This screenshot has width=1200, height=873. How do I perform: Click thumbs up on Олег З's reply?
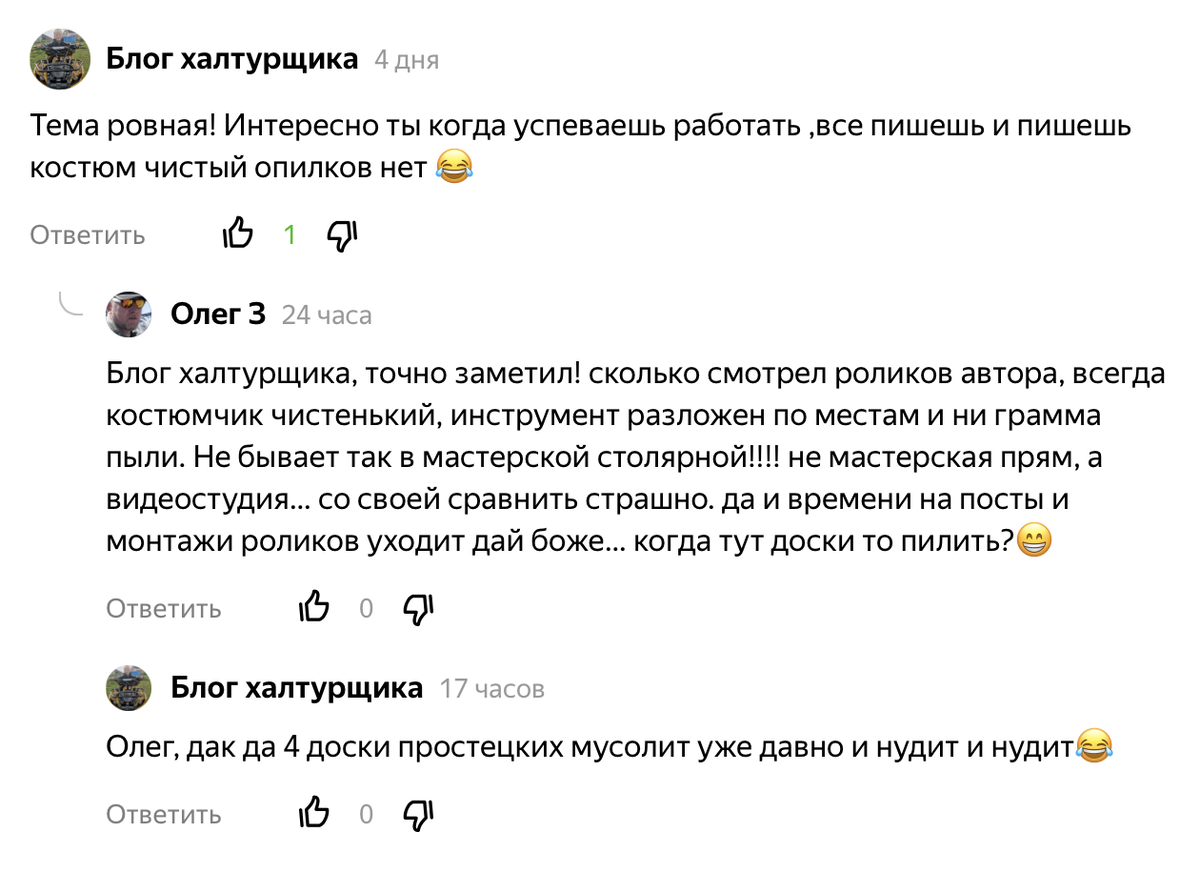click(x=315, y=607)
